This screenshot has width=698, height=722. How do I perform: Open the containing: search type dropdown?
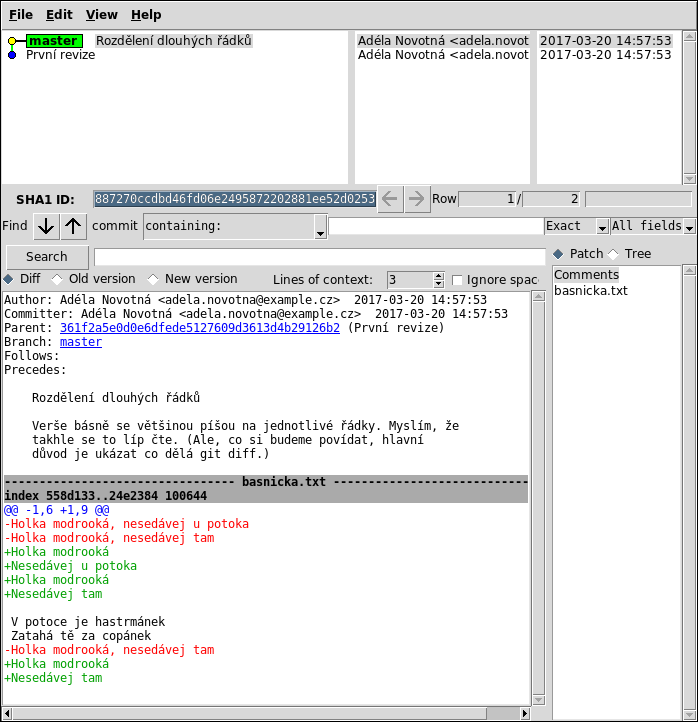(320, 227)
